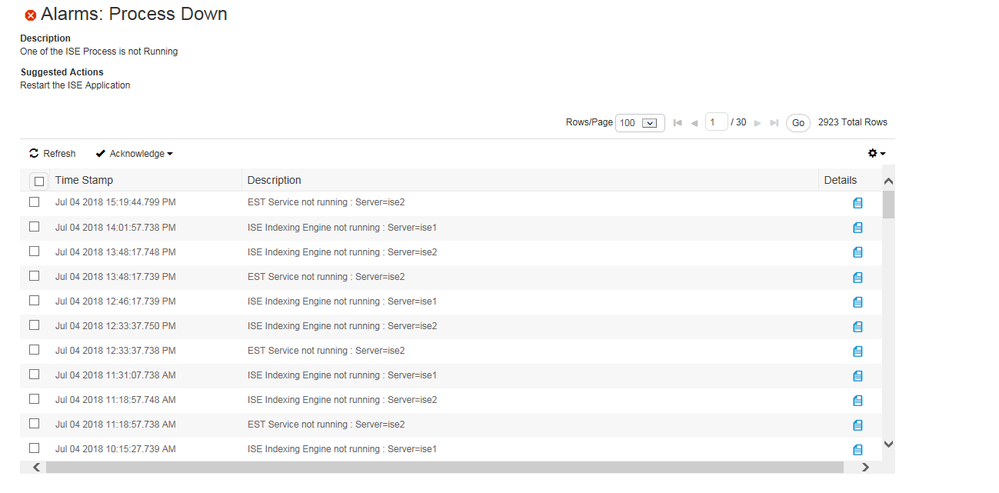
Task: Open details for the 12:33:37.738 PM alarm
Action: click(x=858, y=351)
